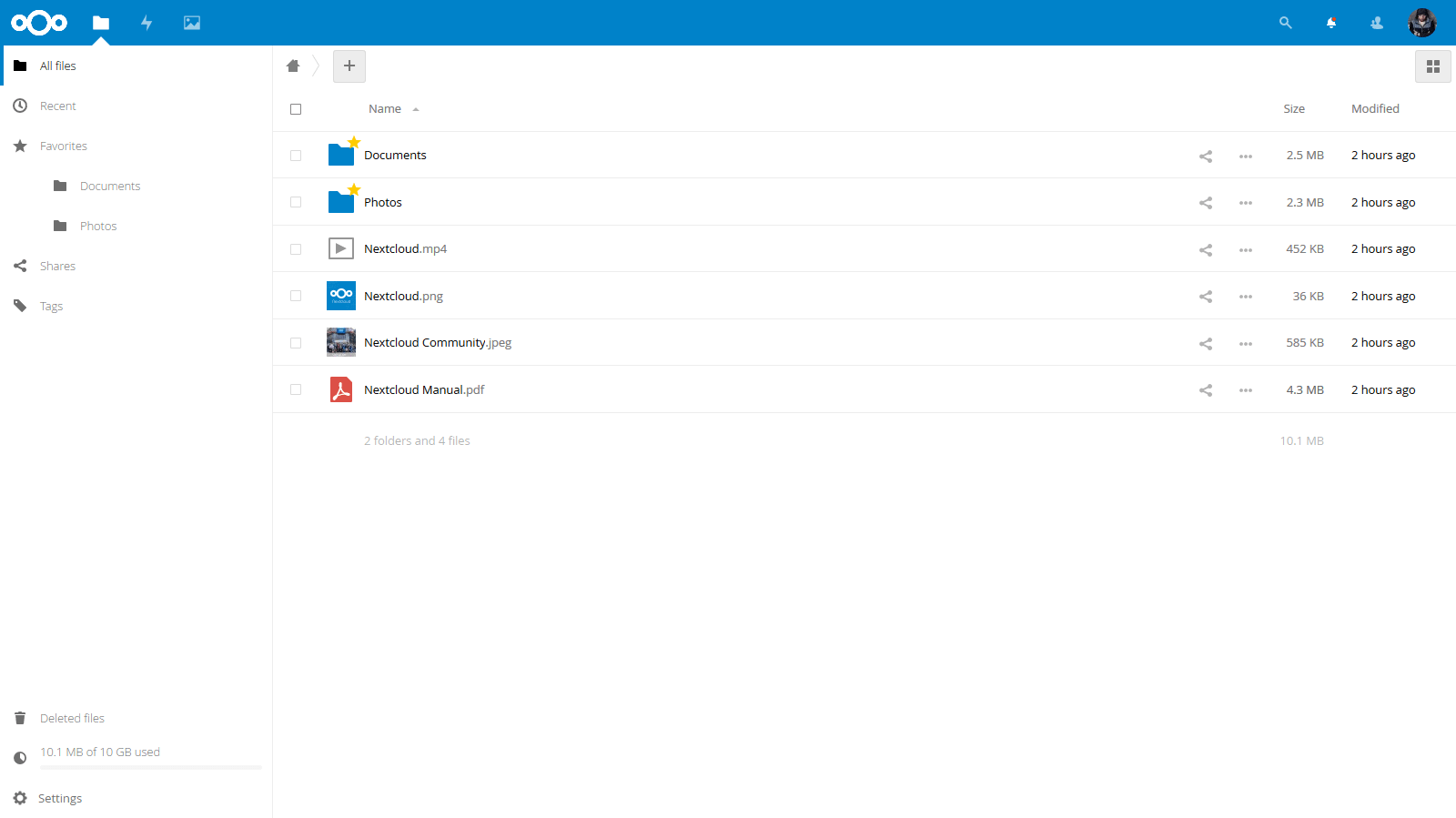Click the Nextcloud.png thumbnail

(341, 296)
